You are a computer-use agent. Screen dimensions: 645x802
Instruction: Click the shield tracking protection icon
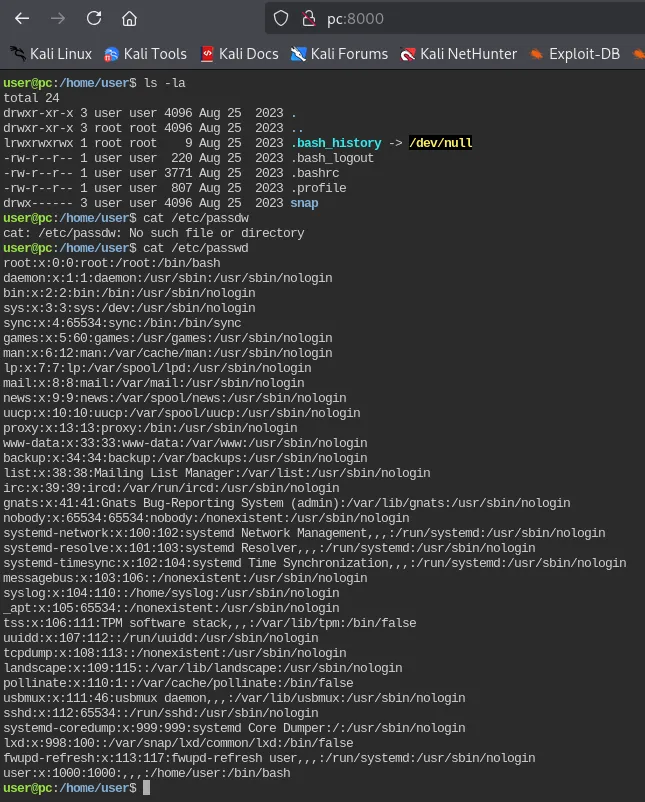[281, 19]
